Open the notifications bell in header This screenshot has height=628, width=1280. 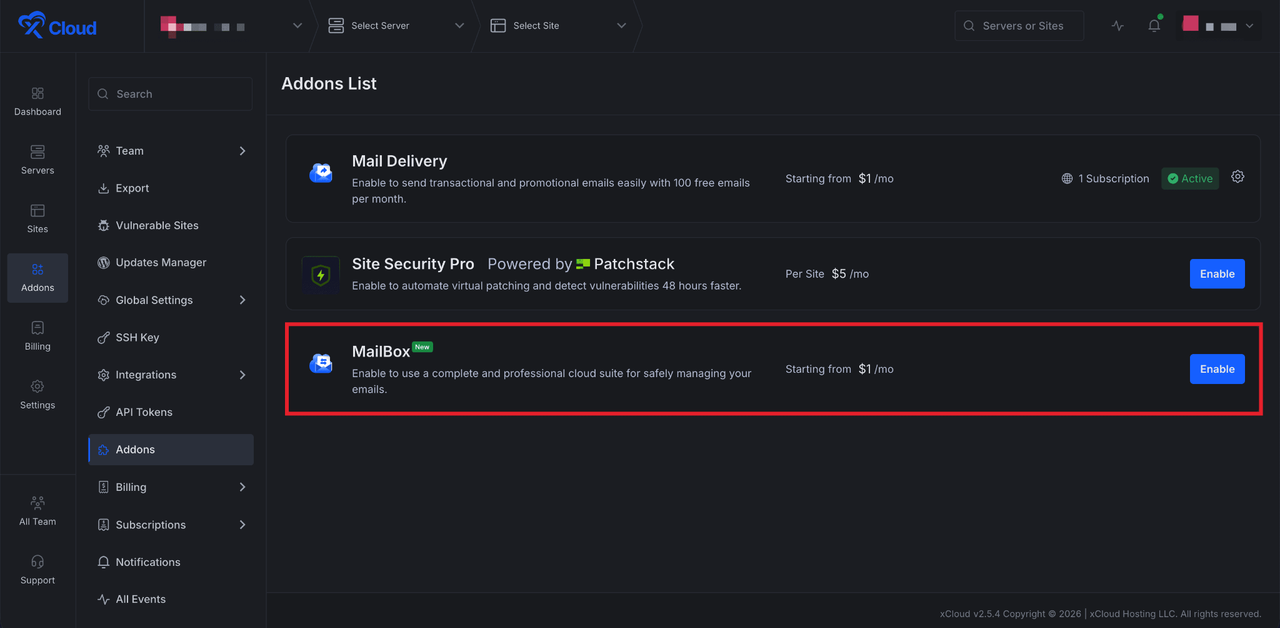[x=1154, y=26]
